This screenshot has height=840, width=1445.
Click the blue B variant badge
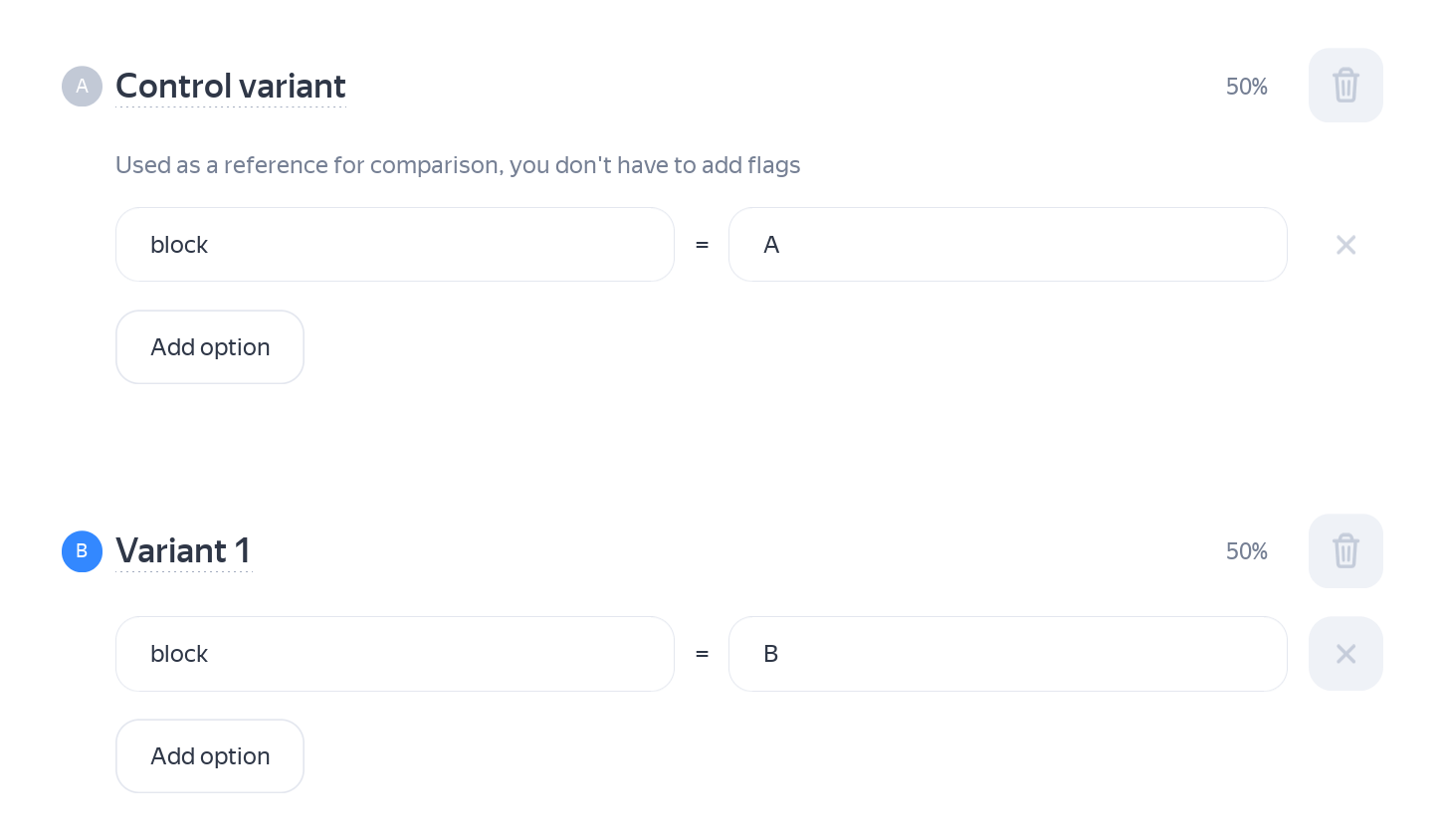click(82, 551)
